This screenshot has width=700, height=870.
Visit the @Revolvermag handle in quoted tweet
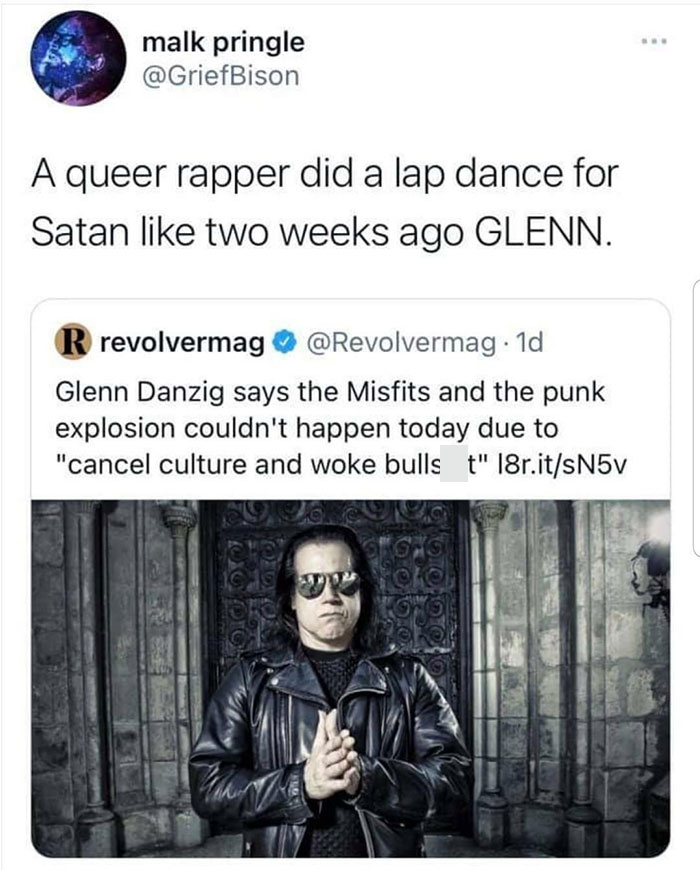(x=400, y=343)
